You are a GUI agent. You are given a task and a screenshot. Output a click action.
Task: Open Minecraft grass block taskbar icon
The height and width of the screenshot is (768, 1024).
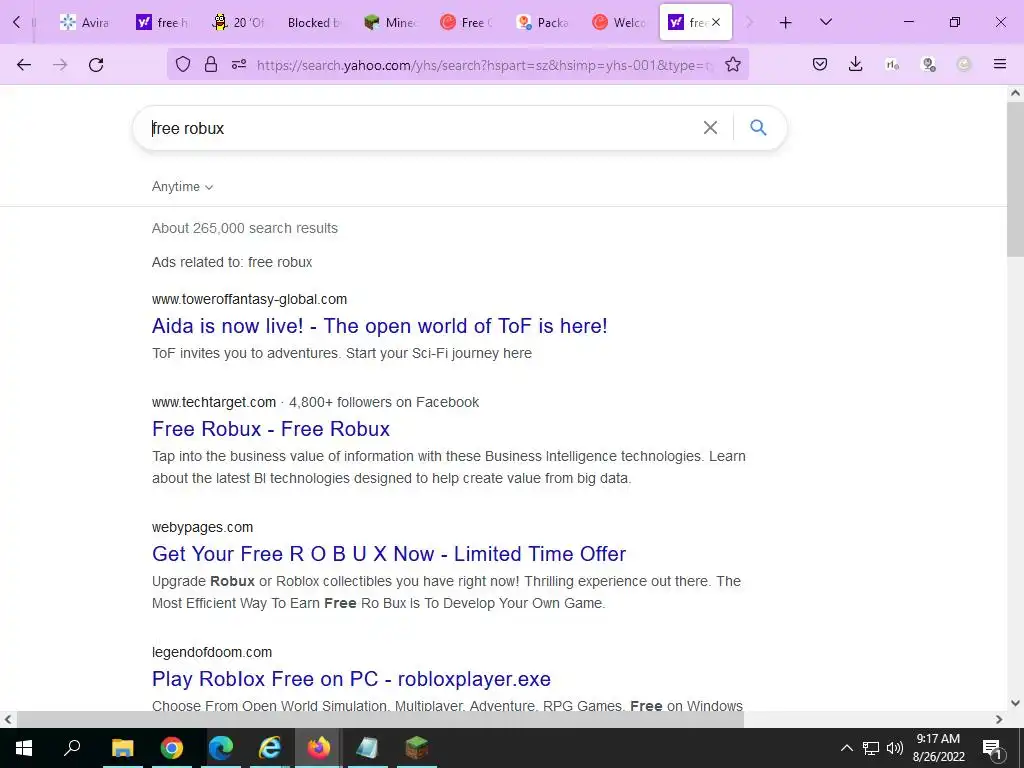(x=416, y=748)
